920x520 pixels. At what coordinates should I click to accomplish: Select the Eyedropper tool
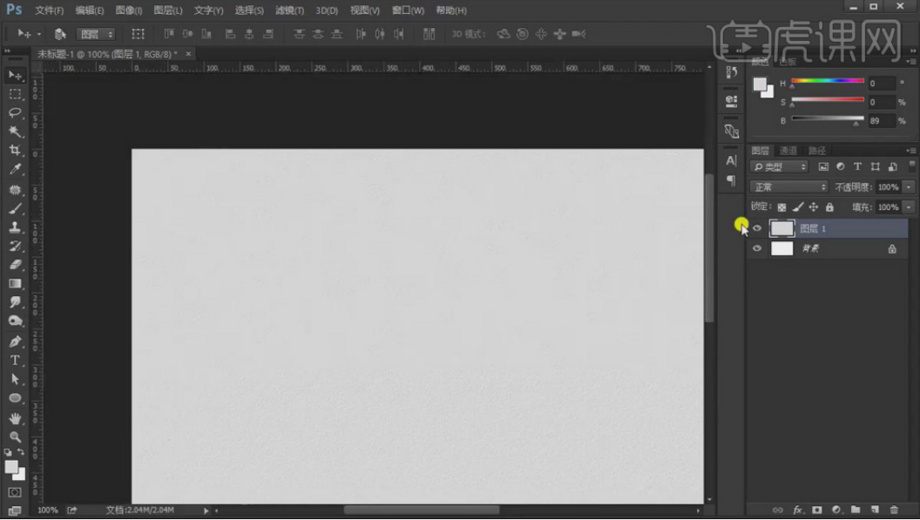coord(15,170)
